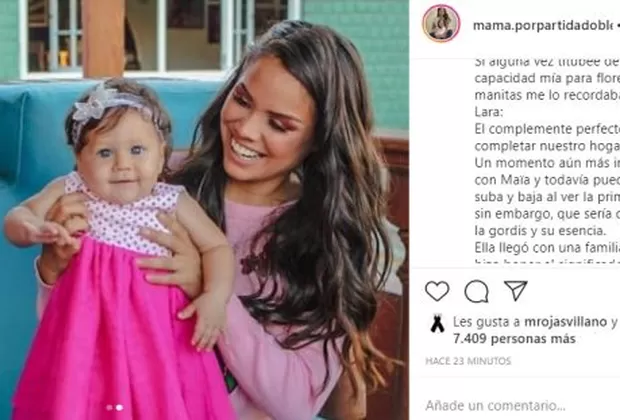The width and height of the screenshot is (620, 420).
Task: Click the dot separator after the username
Action: (617, 25)
